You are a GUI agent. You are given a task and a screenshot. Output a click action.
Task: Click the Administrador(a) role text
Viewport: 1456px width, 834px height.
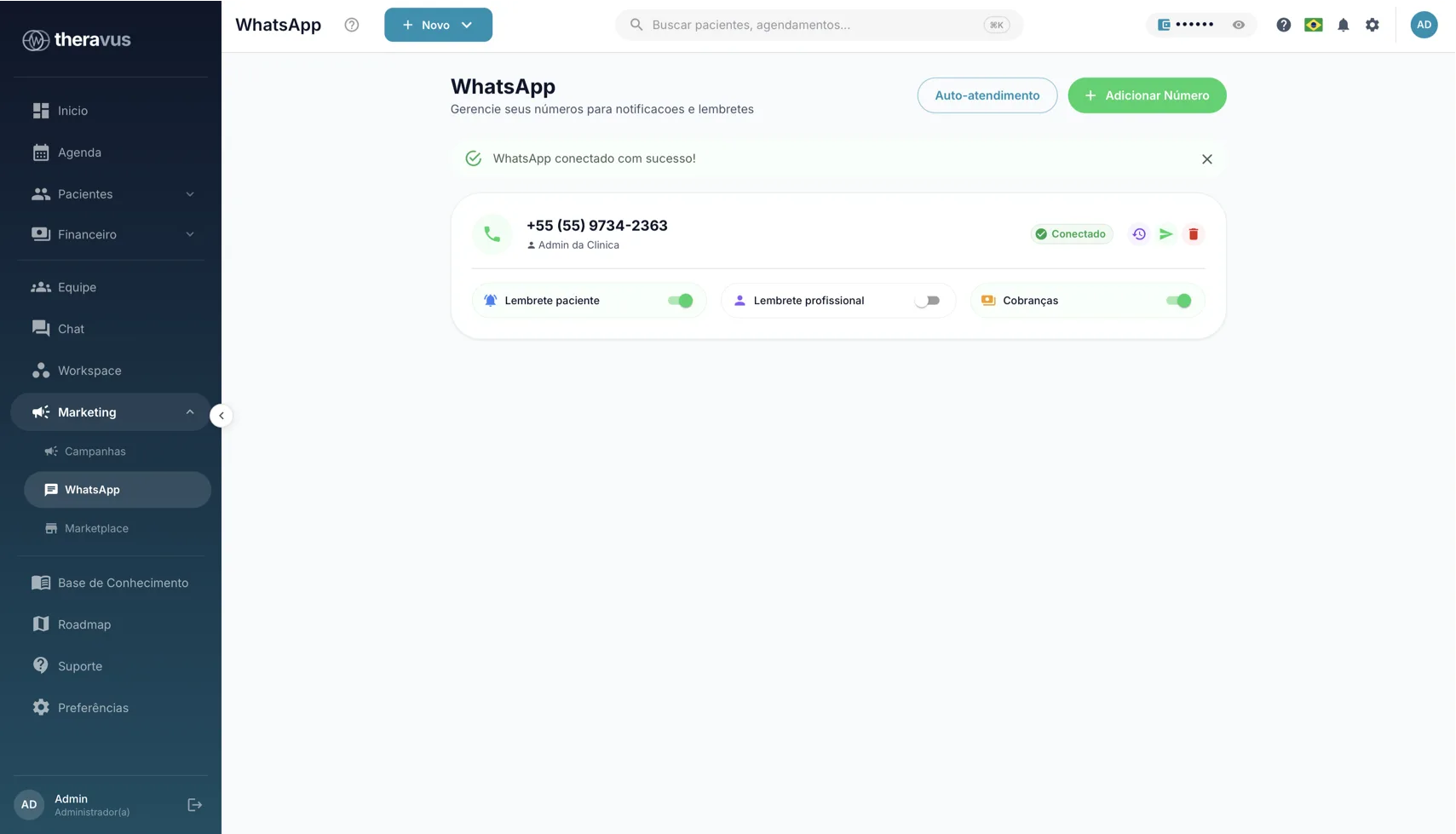coord(92,813)
